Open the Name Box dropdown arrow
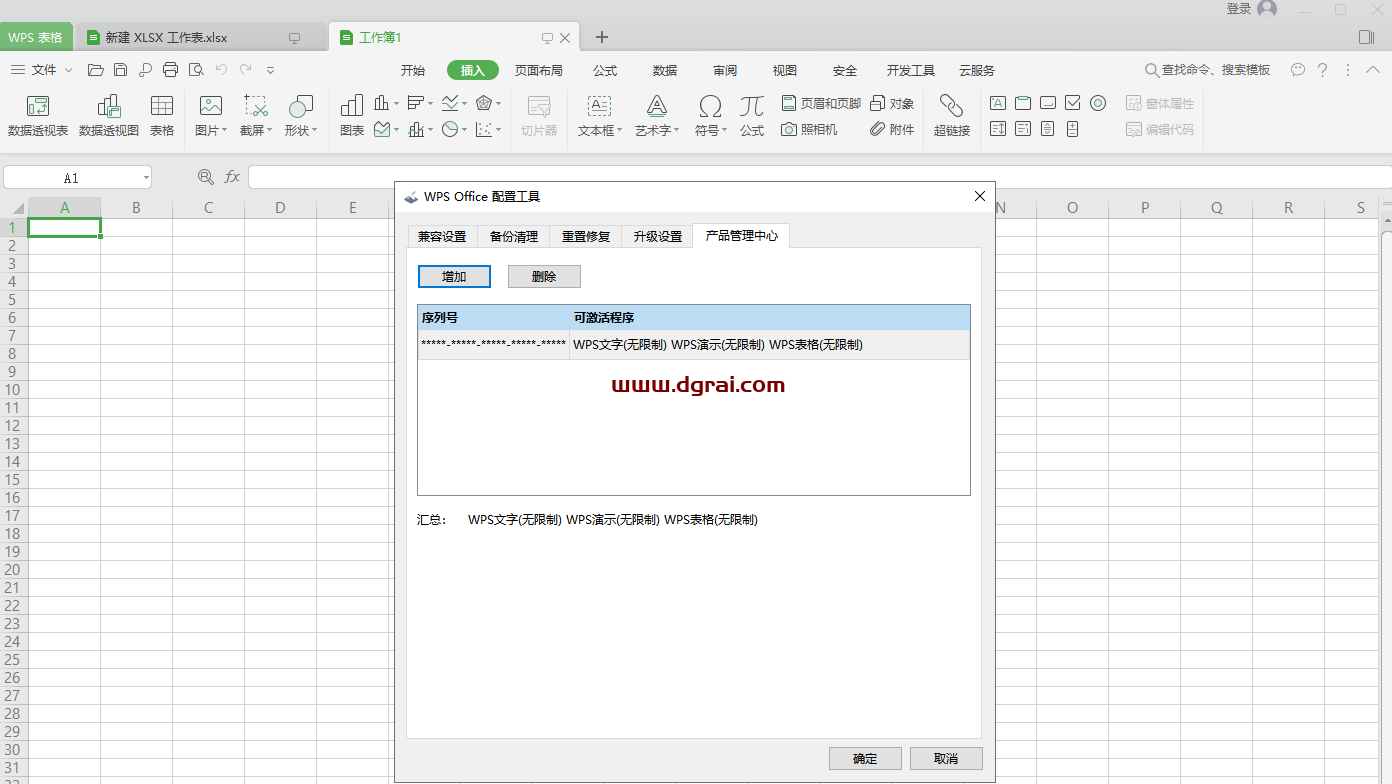Viewport: 1392px width, 784px height. (144, 177)
